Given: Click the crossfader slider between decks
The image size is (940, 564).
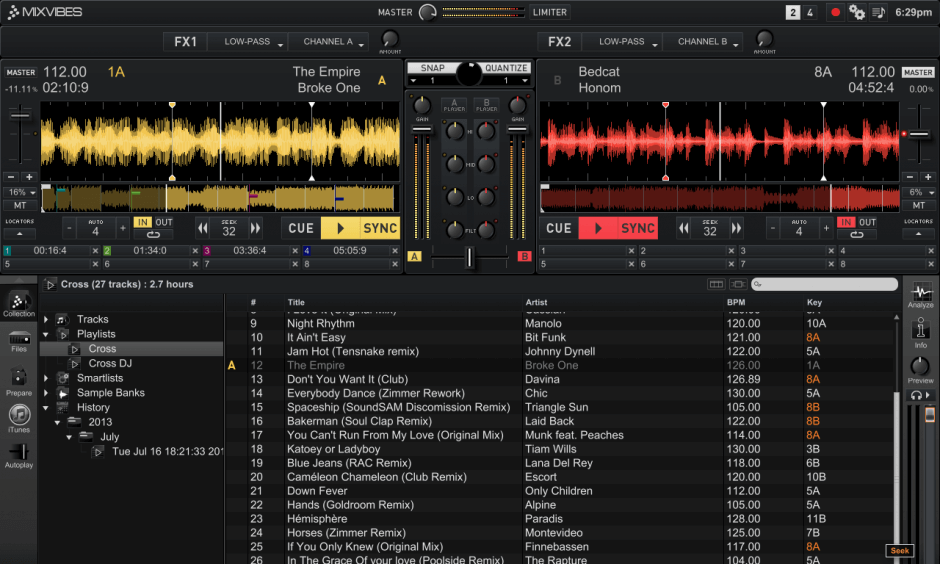Looking at the screenshot, I should click(x=468, y=258).
